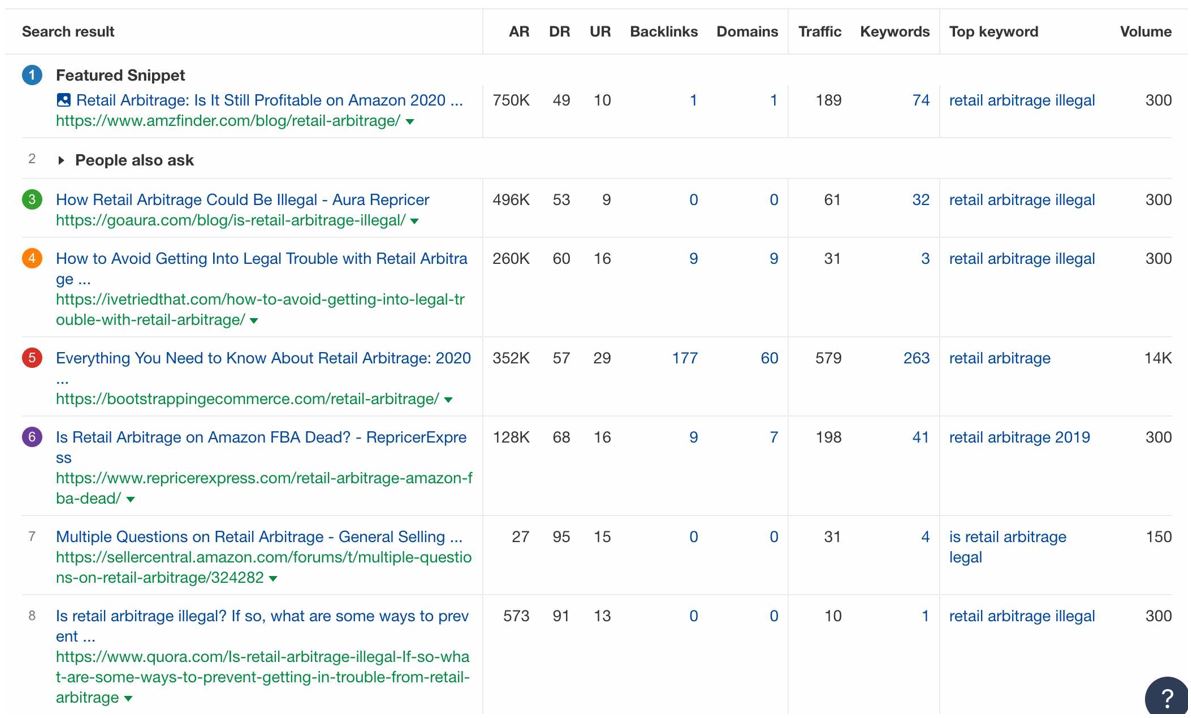
Task: Click top keyword 'retail arbitrage' with 14K volume
Action: [1000, 358]
